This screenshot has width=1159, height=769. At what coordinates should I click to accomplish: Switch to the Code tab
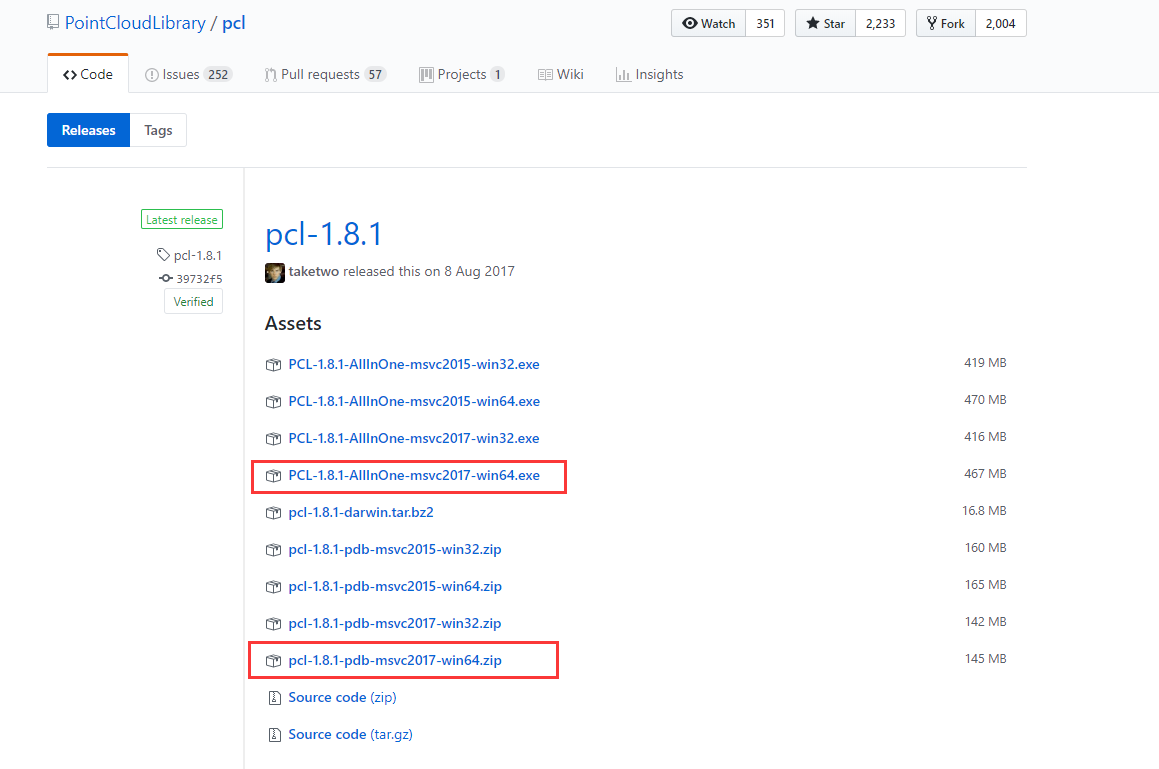(88, 75)
